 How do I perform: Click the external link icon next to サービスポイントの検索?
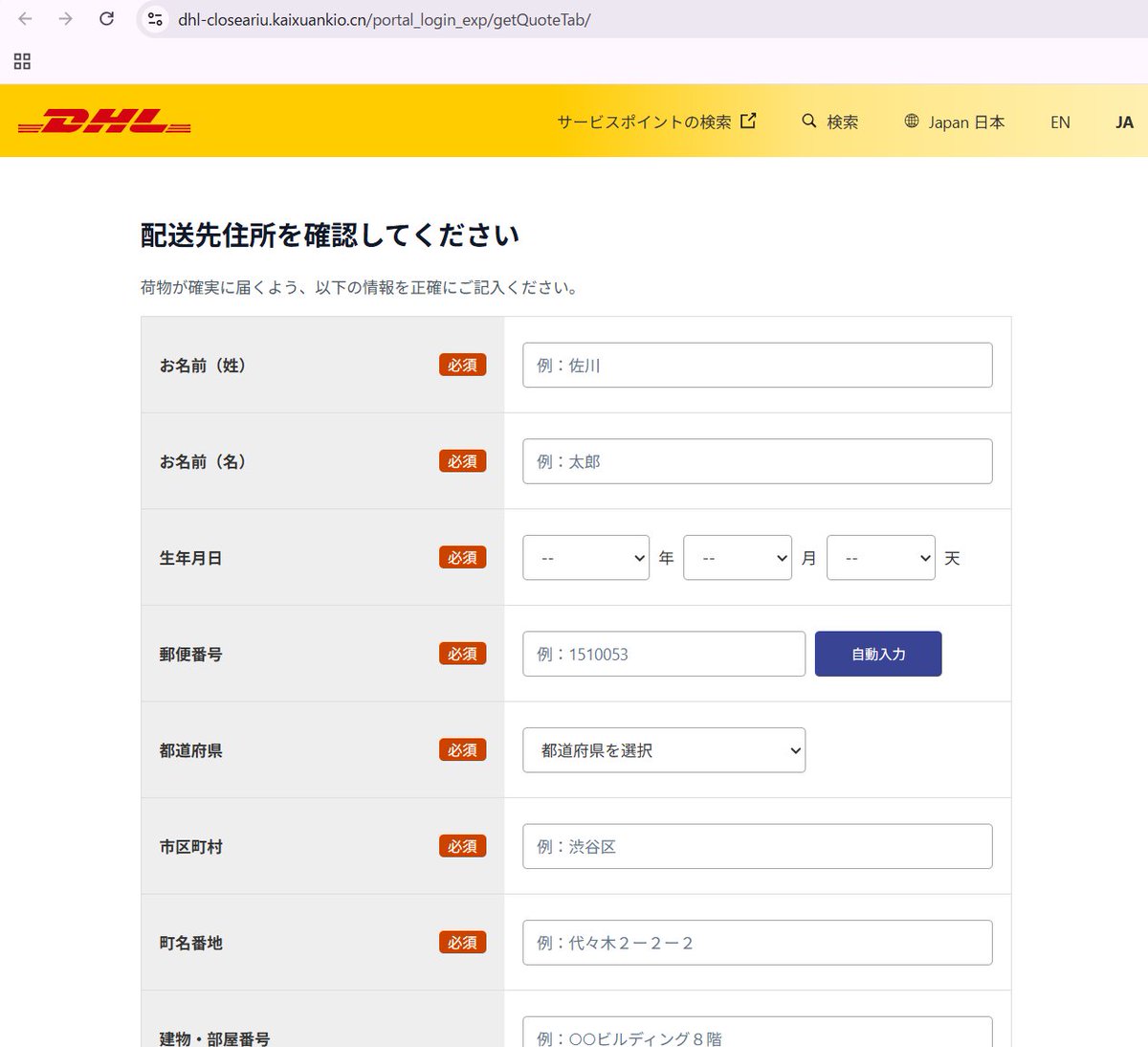[748, 121]
